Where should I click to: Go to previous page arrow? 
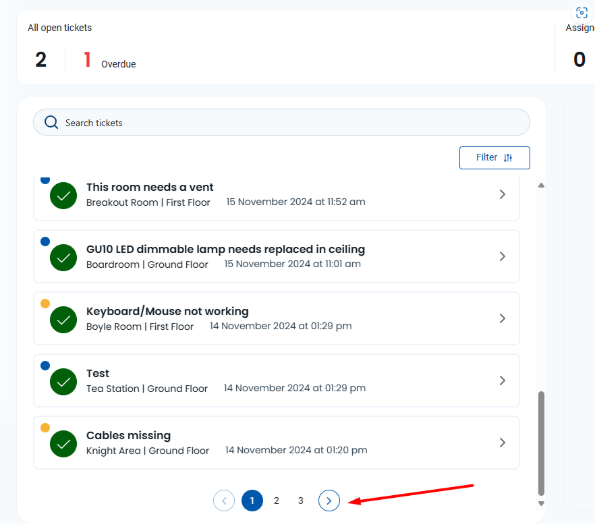[x=224, y=501]
